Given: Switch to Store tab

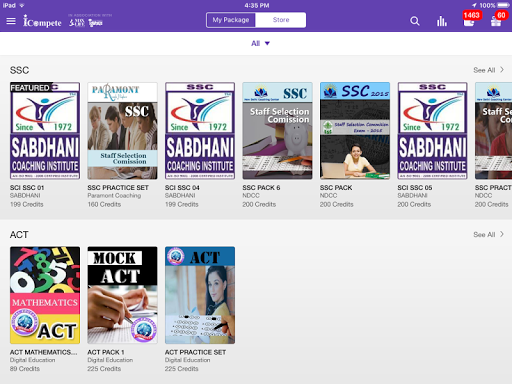Looking at the screenshot, I should 281,20.
